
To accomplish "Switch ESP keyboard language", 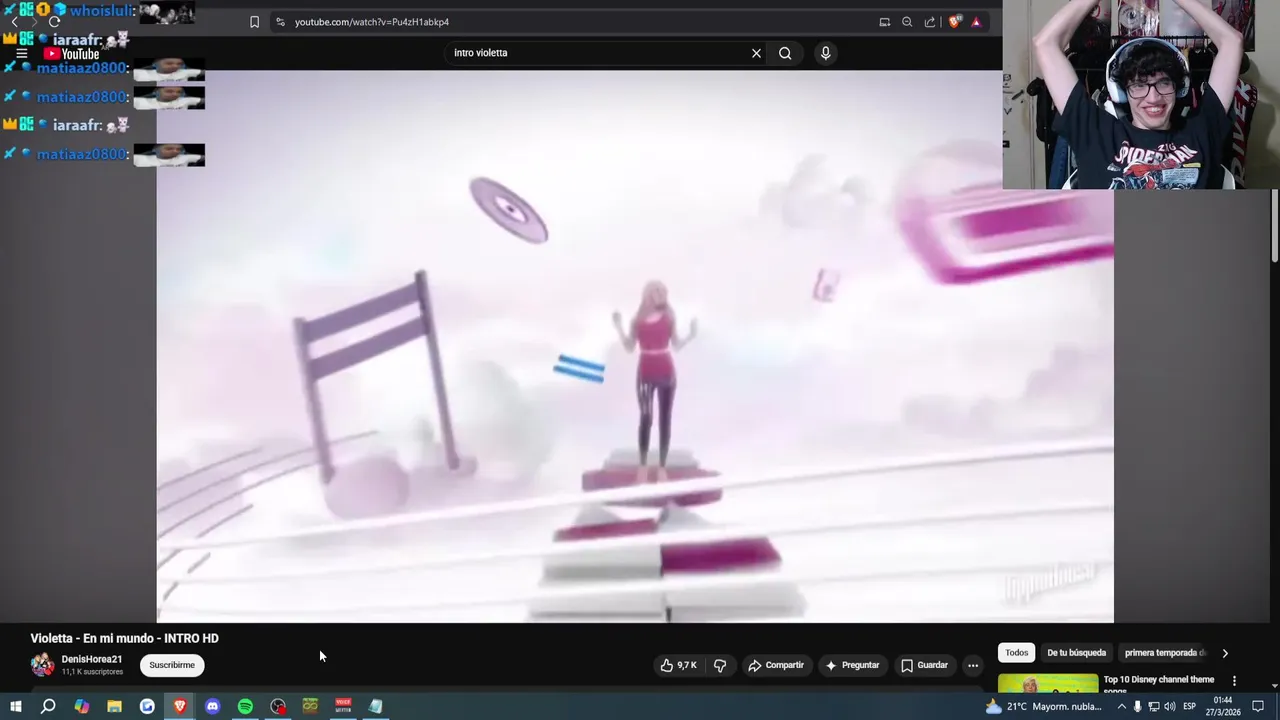I will [x=1190, y=706].
